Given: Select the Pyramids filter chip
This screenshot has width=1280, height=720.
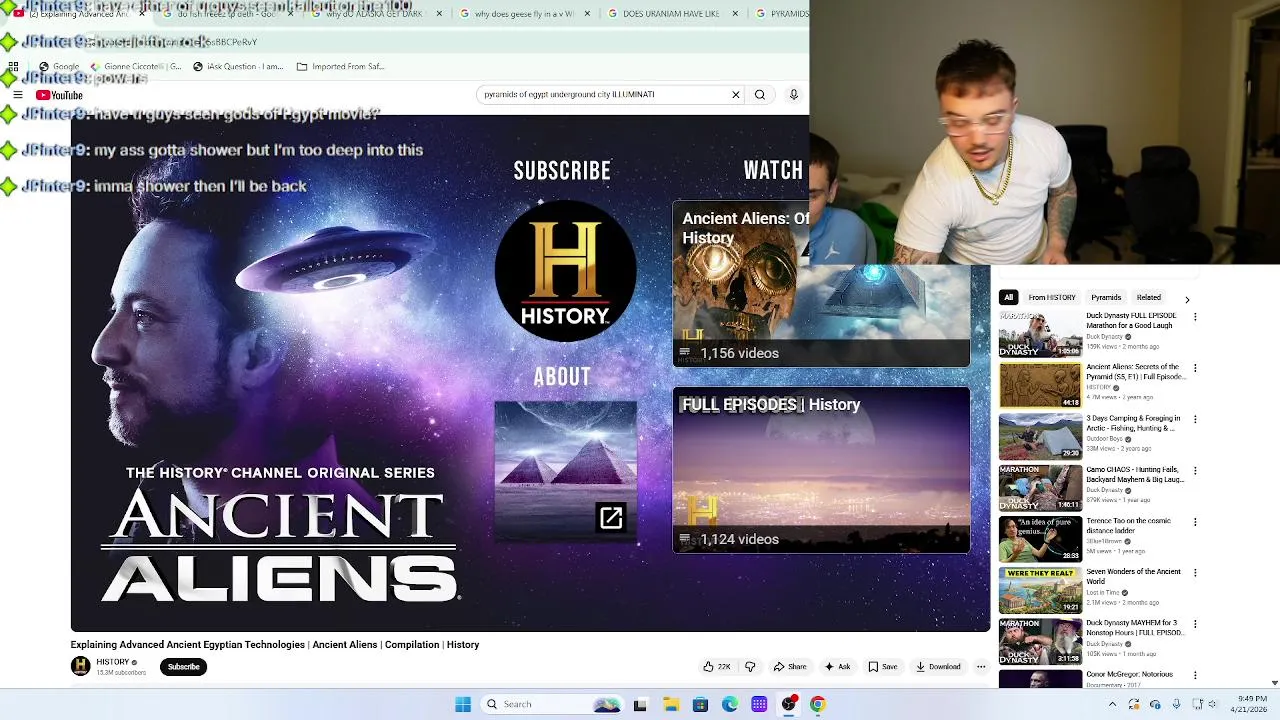Looking at the screenshot, I should [1106, 297].
